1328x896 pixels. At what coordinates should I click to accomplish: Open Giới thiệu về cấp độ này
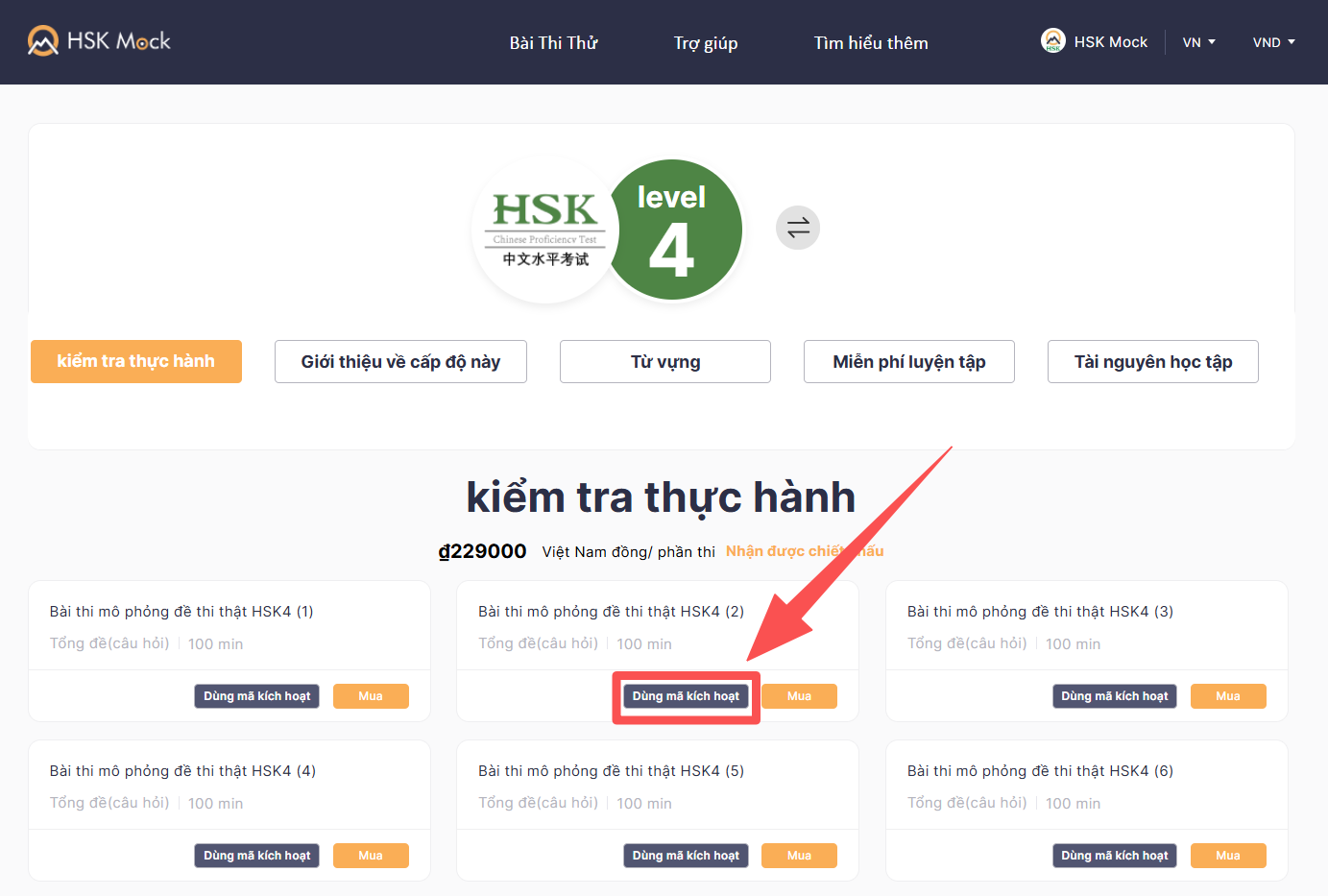pyautogui.click(x=400, y=361)
